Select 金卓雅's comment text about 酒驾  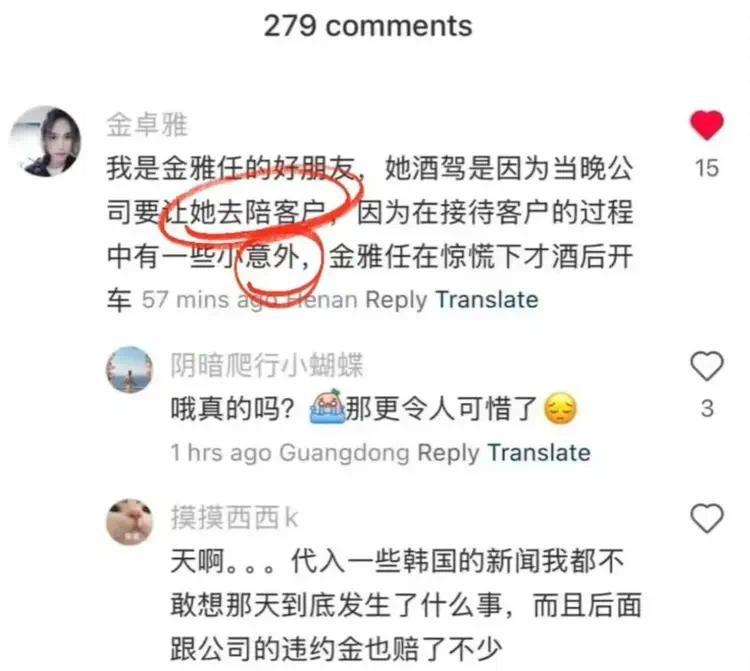[x=370, y=234]
